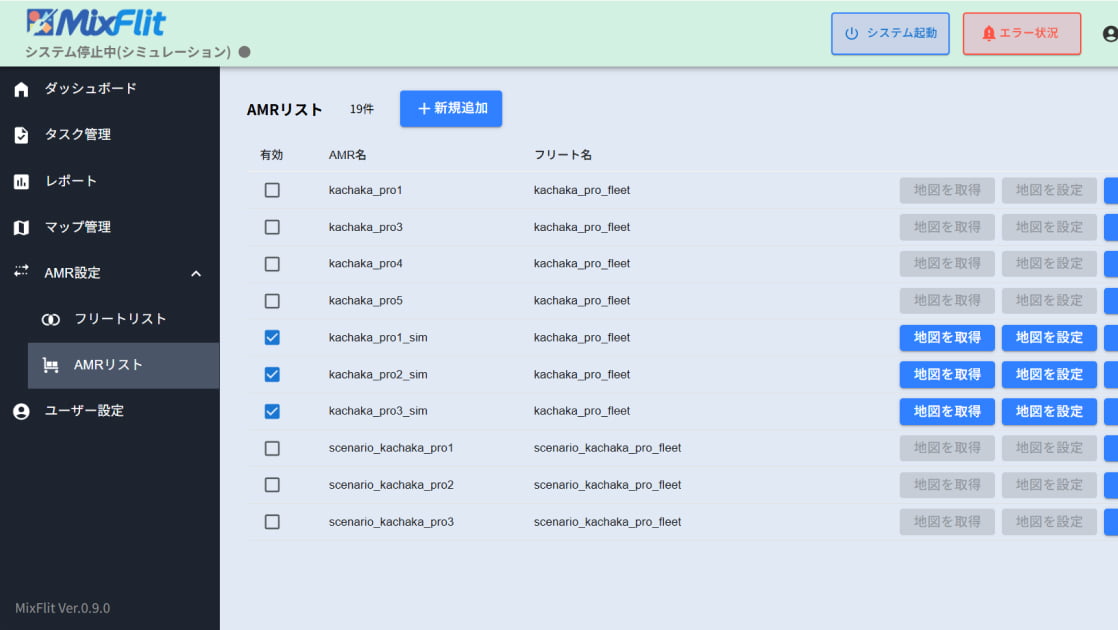Image resolution: width=1118 pixels, height=630 pixels.
Task: Click the report chart icon
Action: click(21, 182)
